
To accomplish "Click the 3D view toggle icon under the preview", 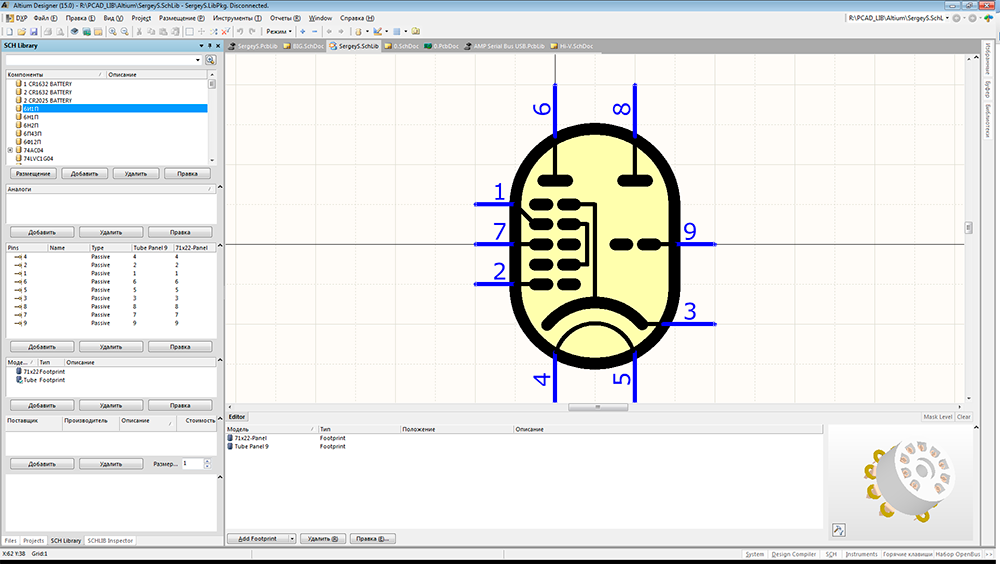I will pos(839,529).
